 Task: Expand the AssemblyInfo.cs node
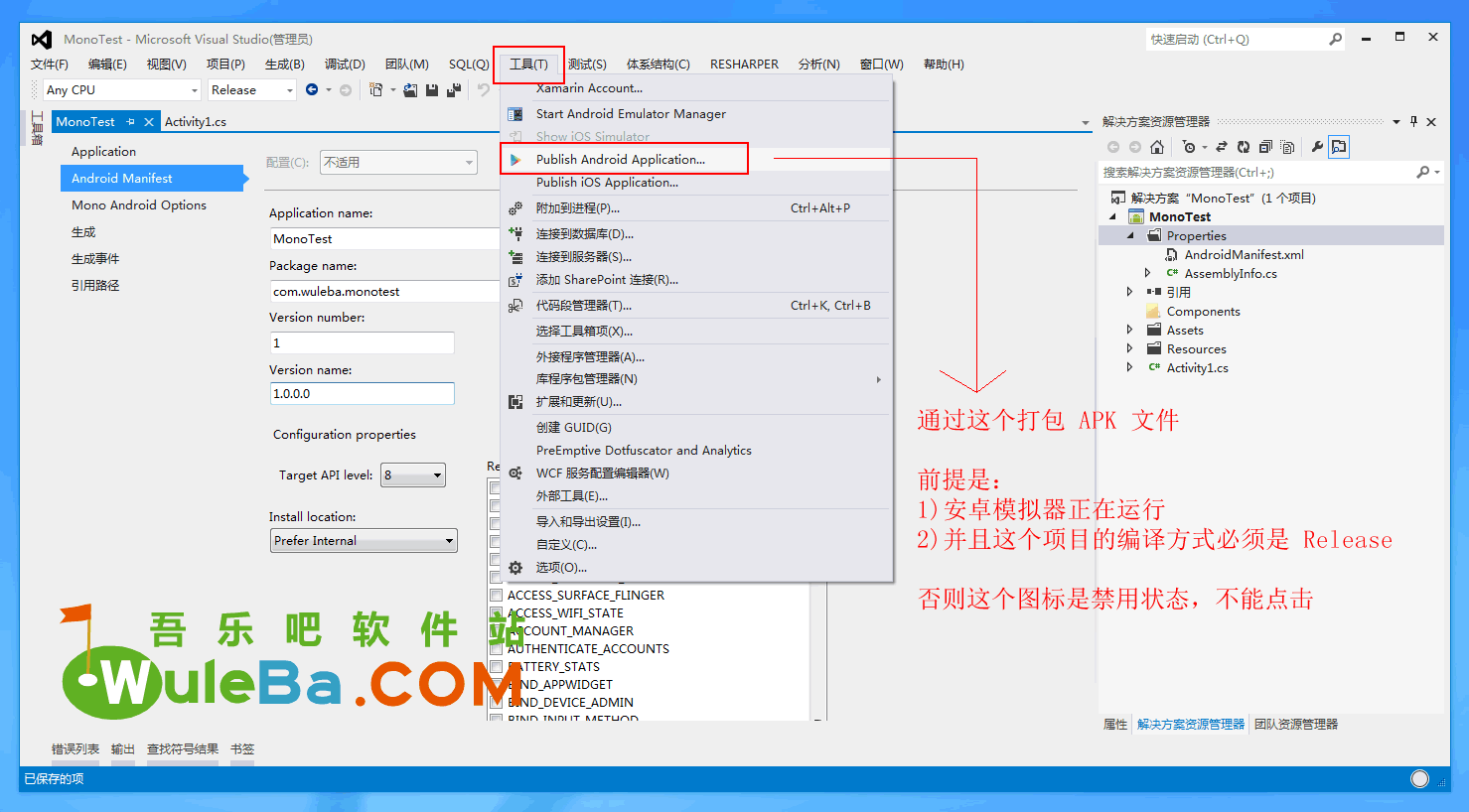(1148, 273)
